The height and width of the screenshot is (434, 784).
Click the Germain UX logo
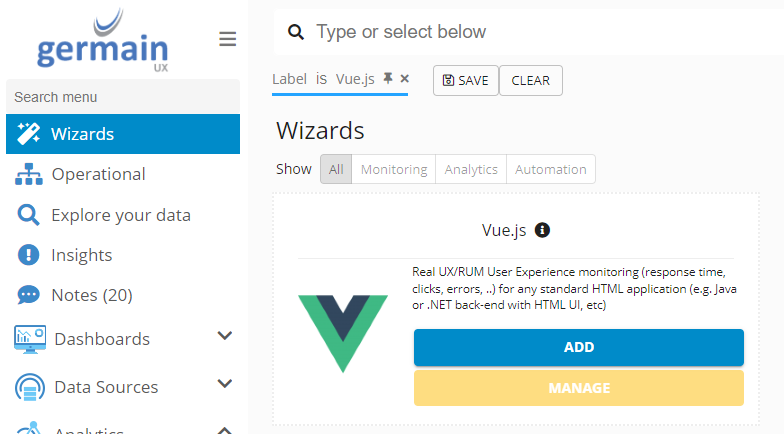pyautogui.click(x=103, y=42)
